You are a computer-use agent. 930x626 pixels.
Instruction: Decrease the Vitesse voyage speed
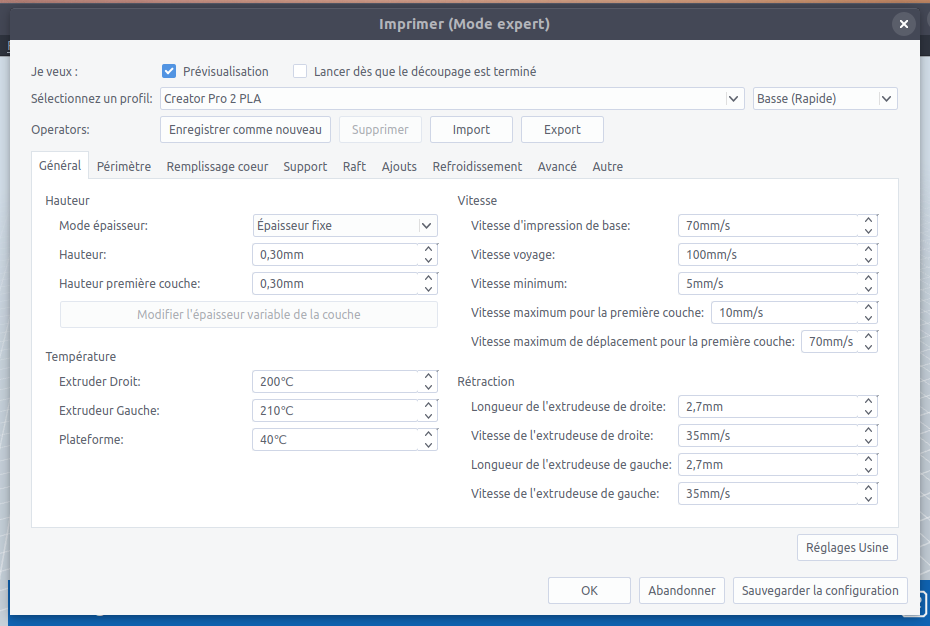[x=868, y=260]
